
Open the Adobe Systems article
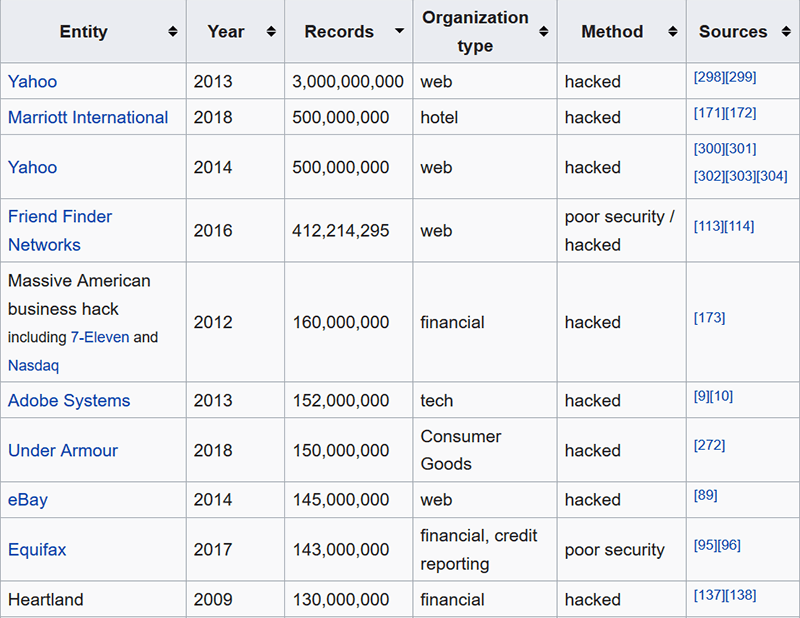click(x=68, y=400)
